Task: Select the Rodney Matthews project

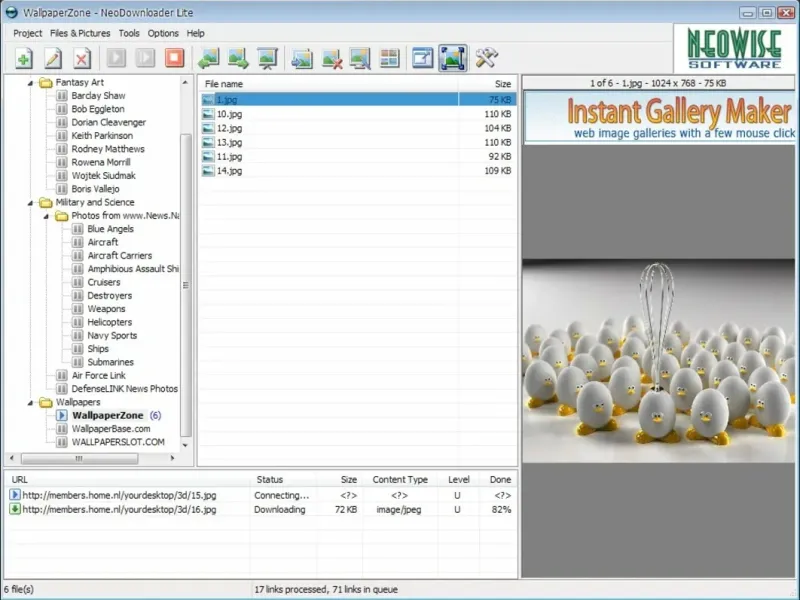Action: click(x=108, y=149)
